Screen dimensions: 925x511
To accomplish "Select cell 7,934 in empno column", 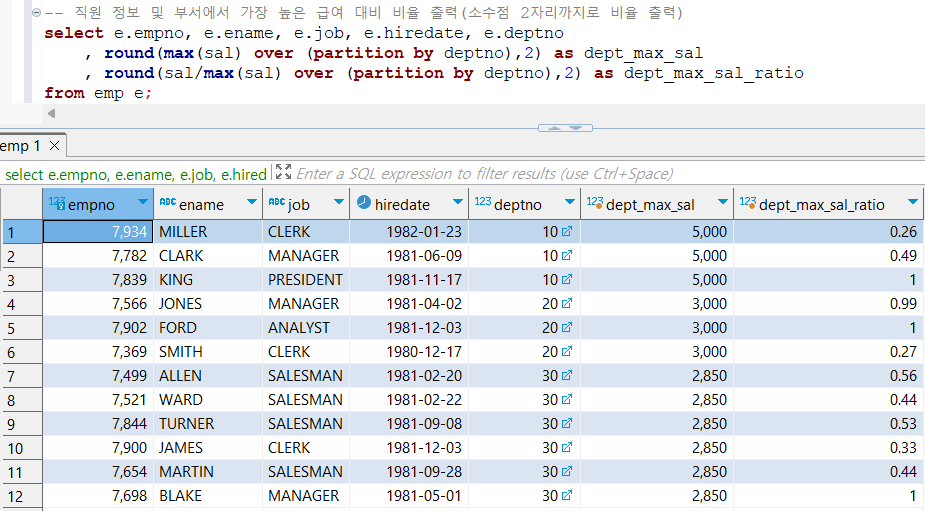I will pyautogui.click(x=98, y=231).
